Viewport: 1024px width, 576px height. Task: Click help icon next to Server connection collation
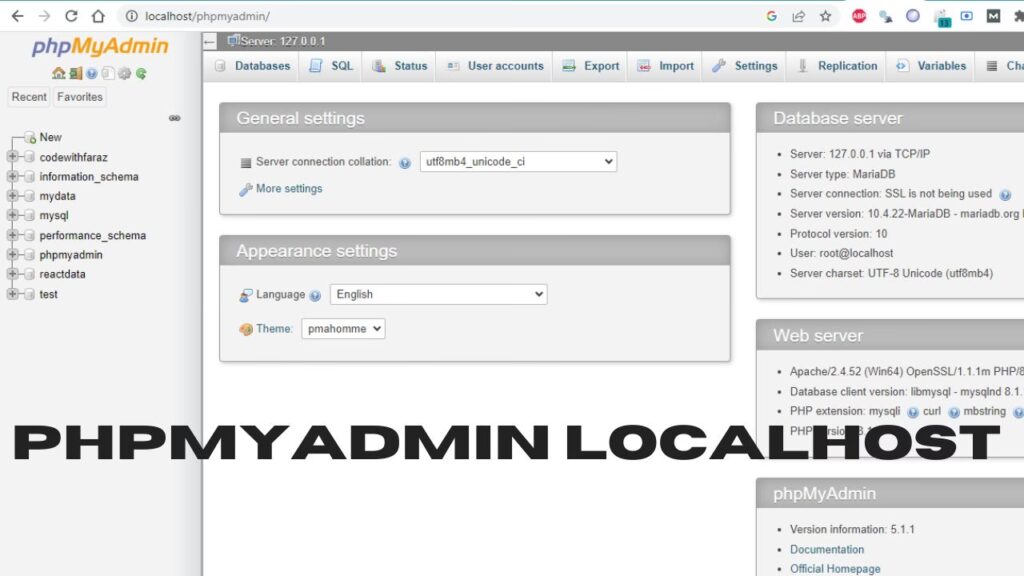pos(405,163)
